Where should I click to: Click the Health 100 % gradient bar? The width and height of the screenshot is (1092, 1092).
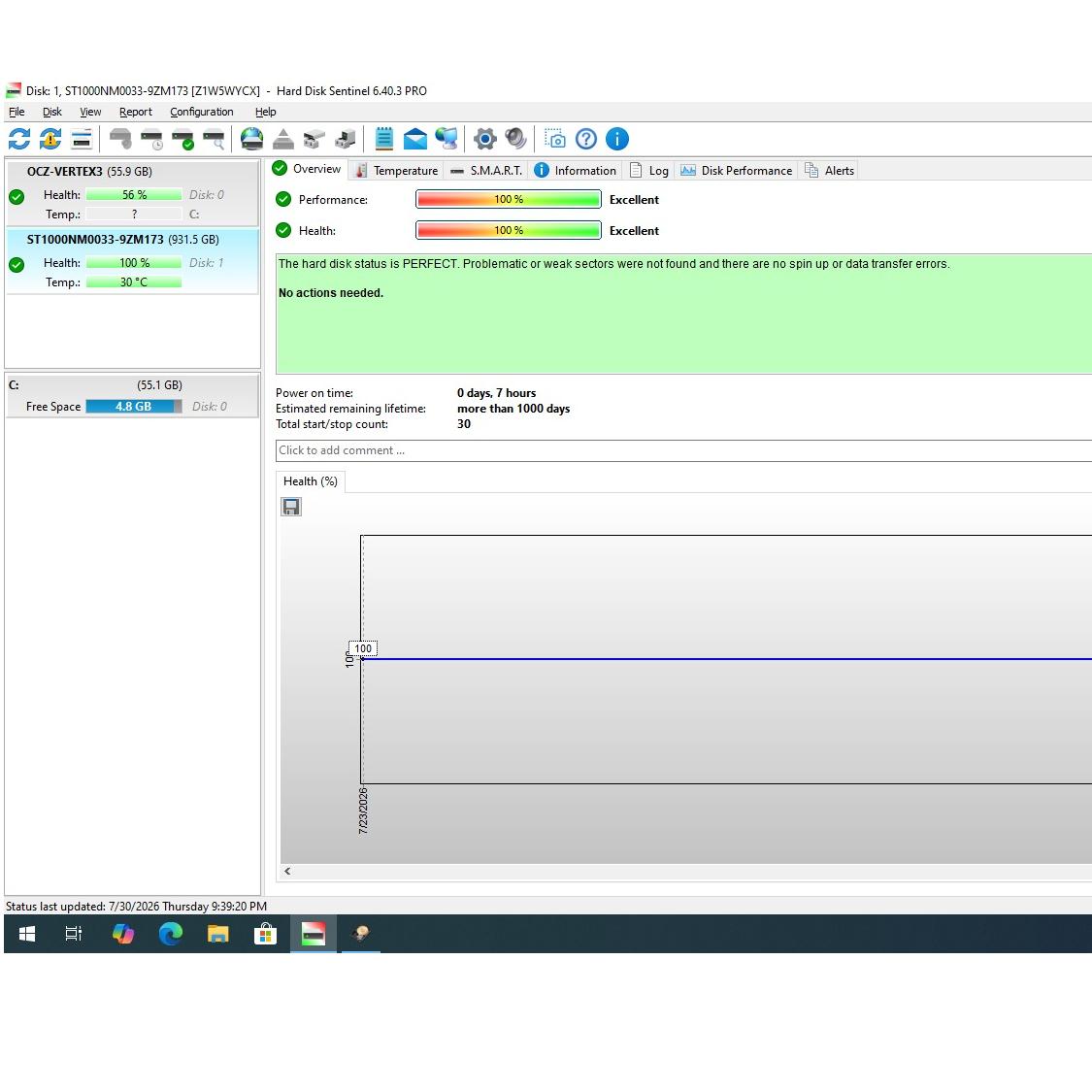pyautogui.click(x=509, y=230)
